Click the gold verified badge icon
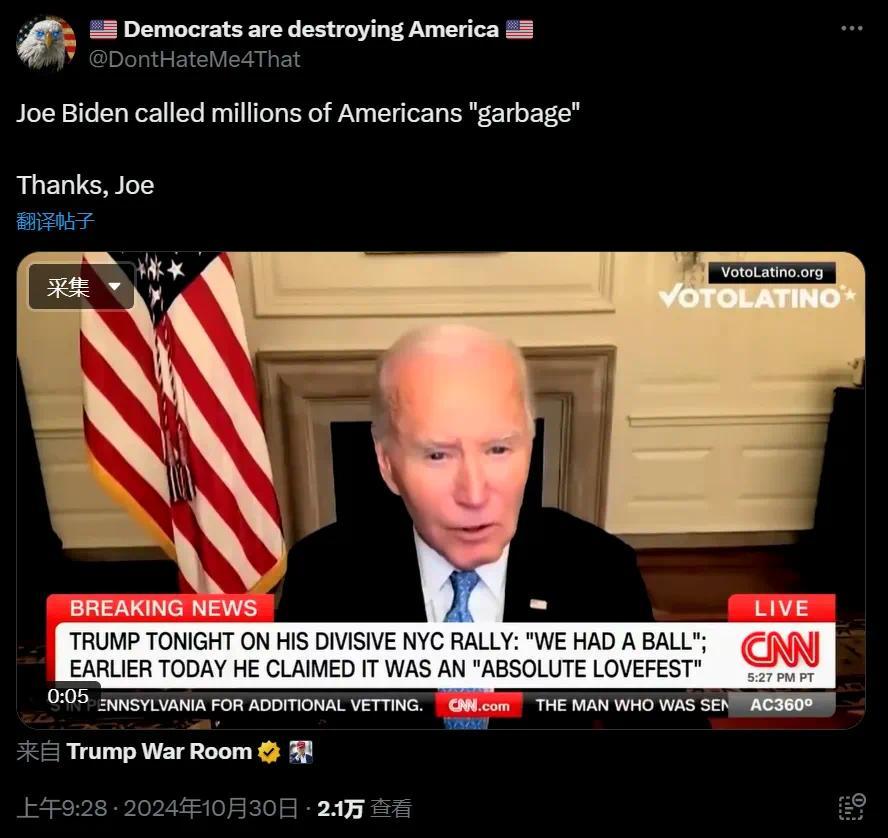Screen dimensions: 888x838 point(269,752)
